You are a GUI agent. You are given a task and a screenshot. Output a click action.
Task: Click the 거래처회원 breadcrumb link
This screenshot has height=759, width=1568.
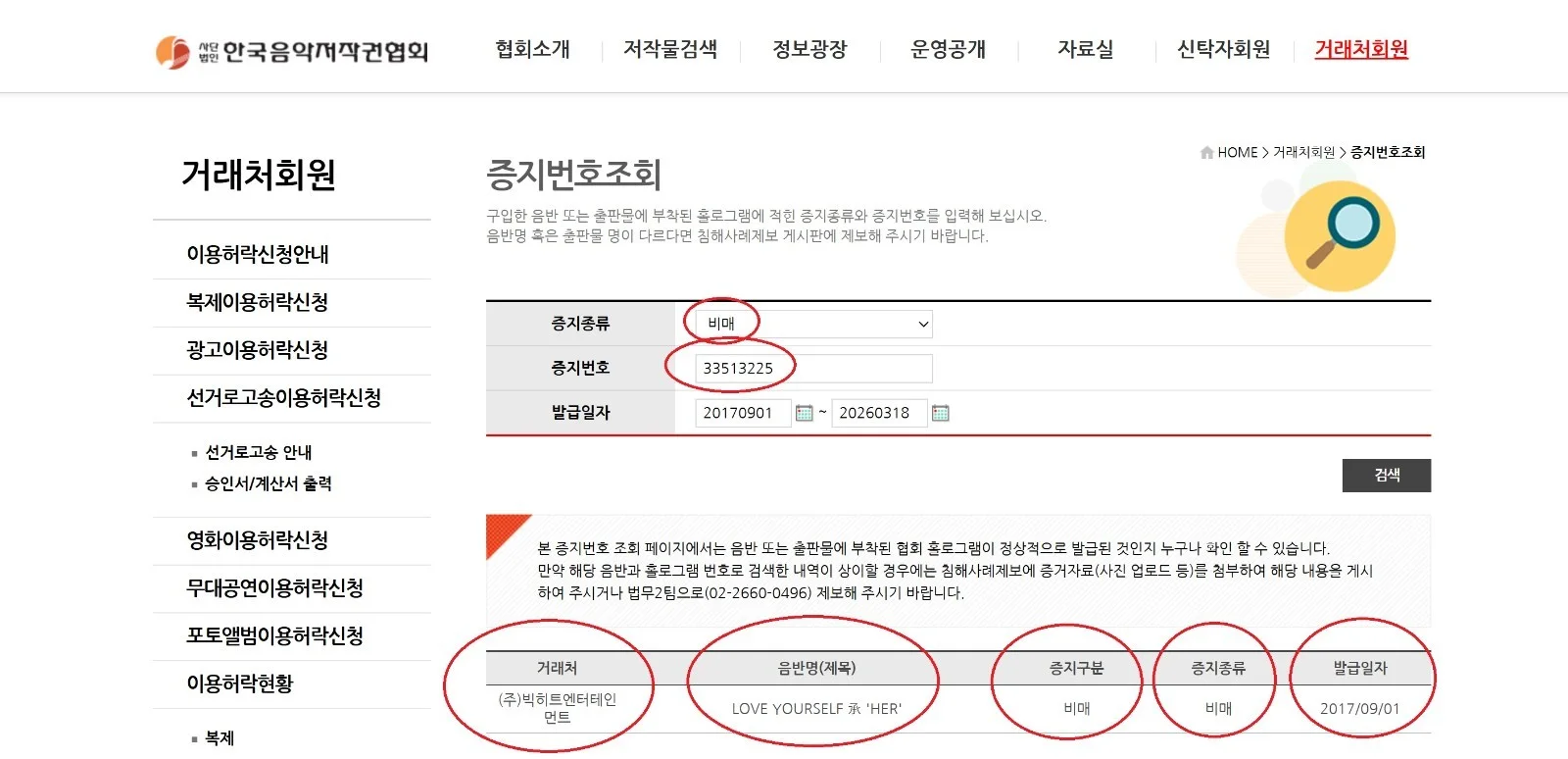click(x=1303, y=153)
